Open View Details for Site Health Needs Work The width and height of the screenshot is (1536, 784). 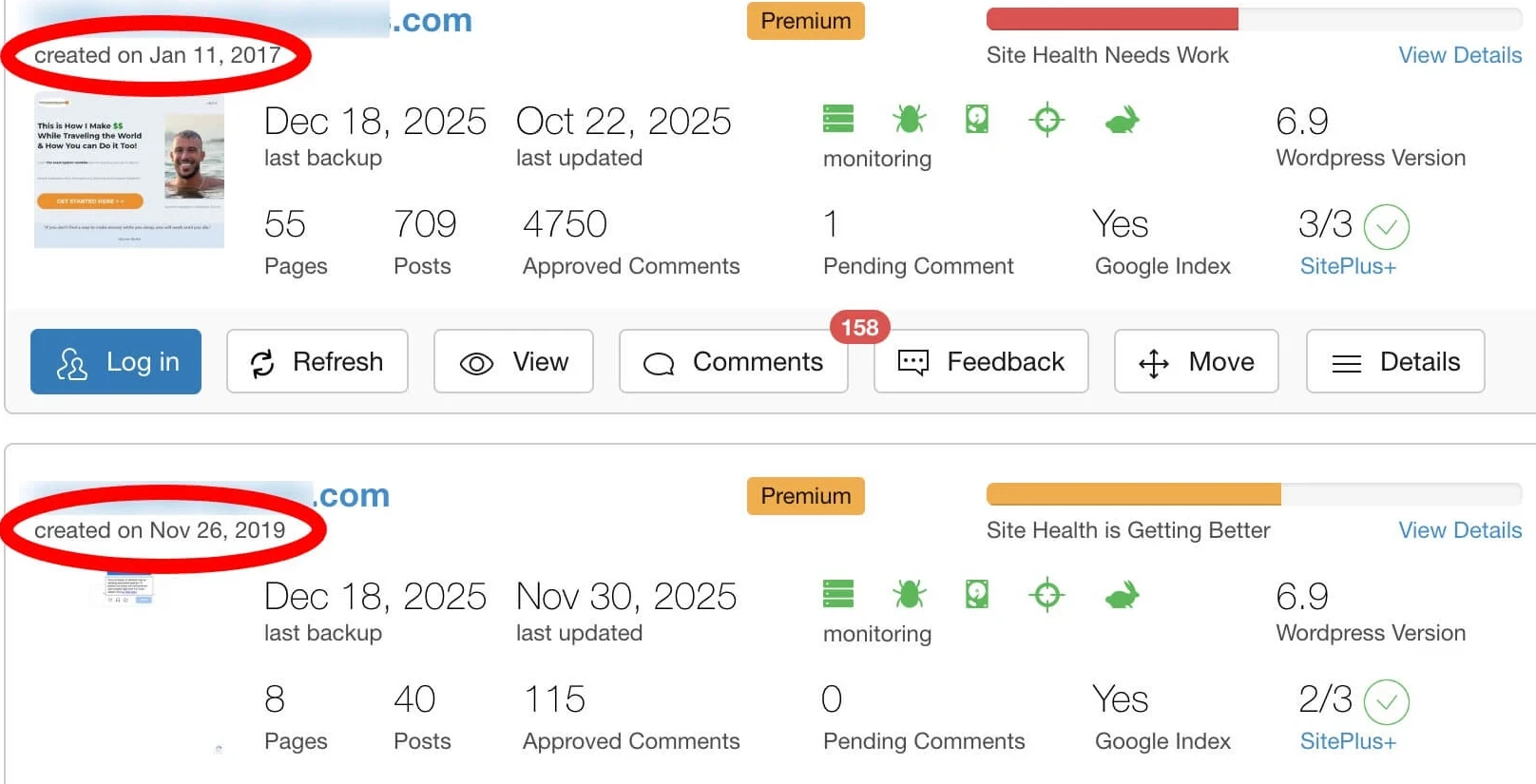click(x=1460, y=55)
